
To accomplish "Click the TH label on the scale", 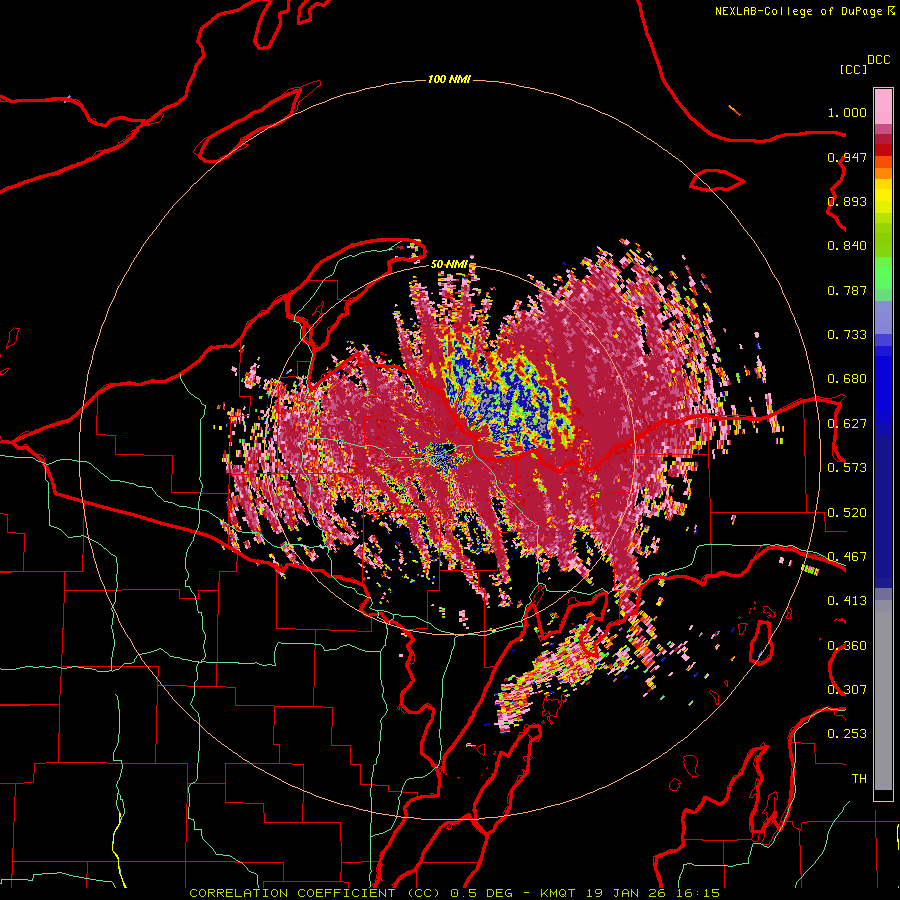I will [x=859, y=779].
